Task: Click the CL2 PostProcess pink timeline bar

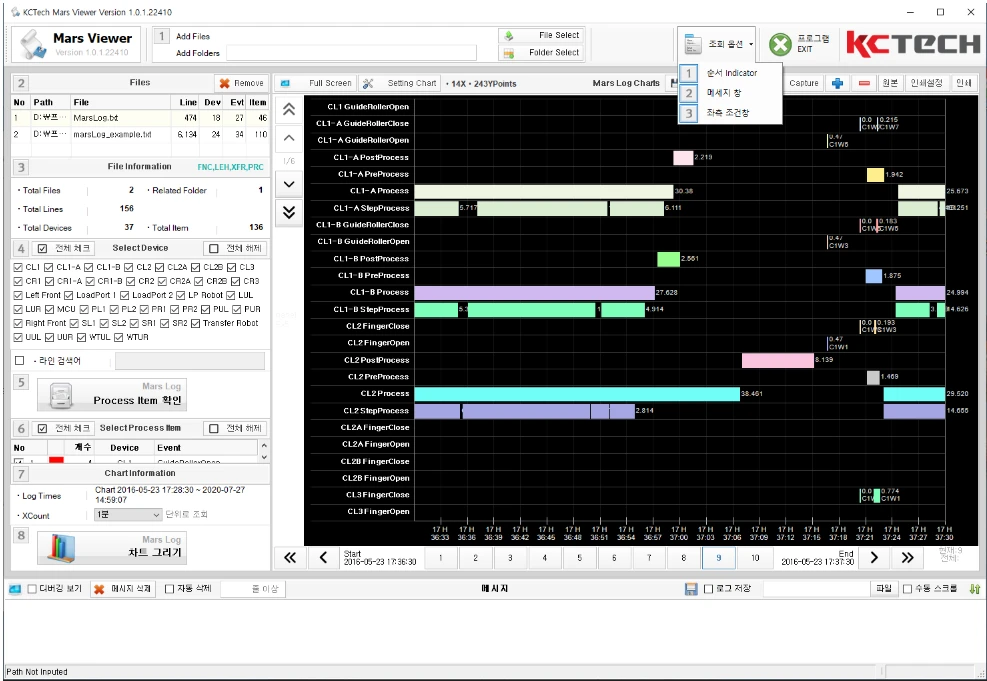Action: click(x=777, y=360)
